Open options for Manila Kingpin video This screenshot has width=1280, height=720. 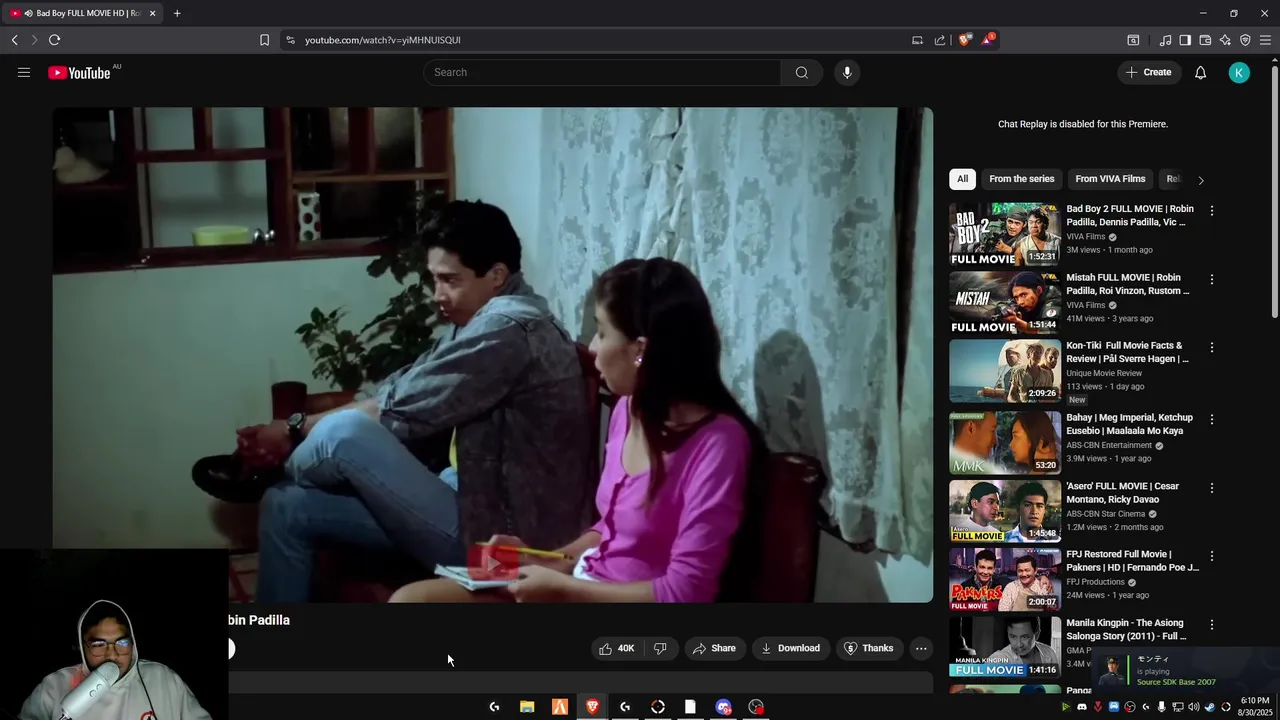[1211, 624]
